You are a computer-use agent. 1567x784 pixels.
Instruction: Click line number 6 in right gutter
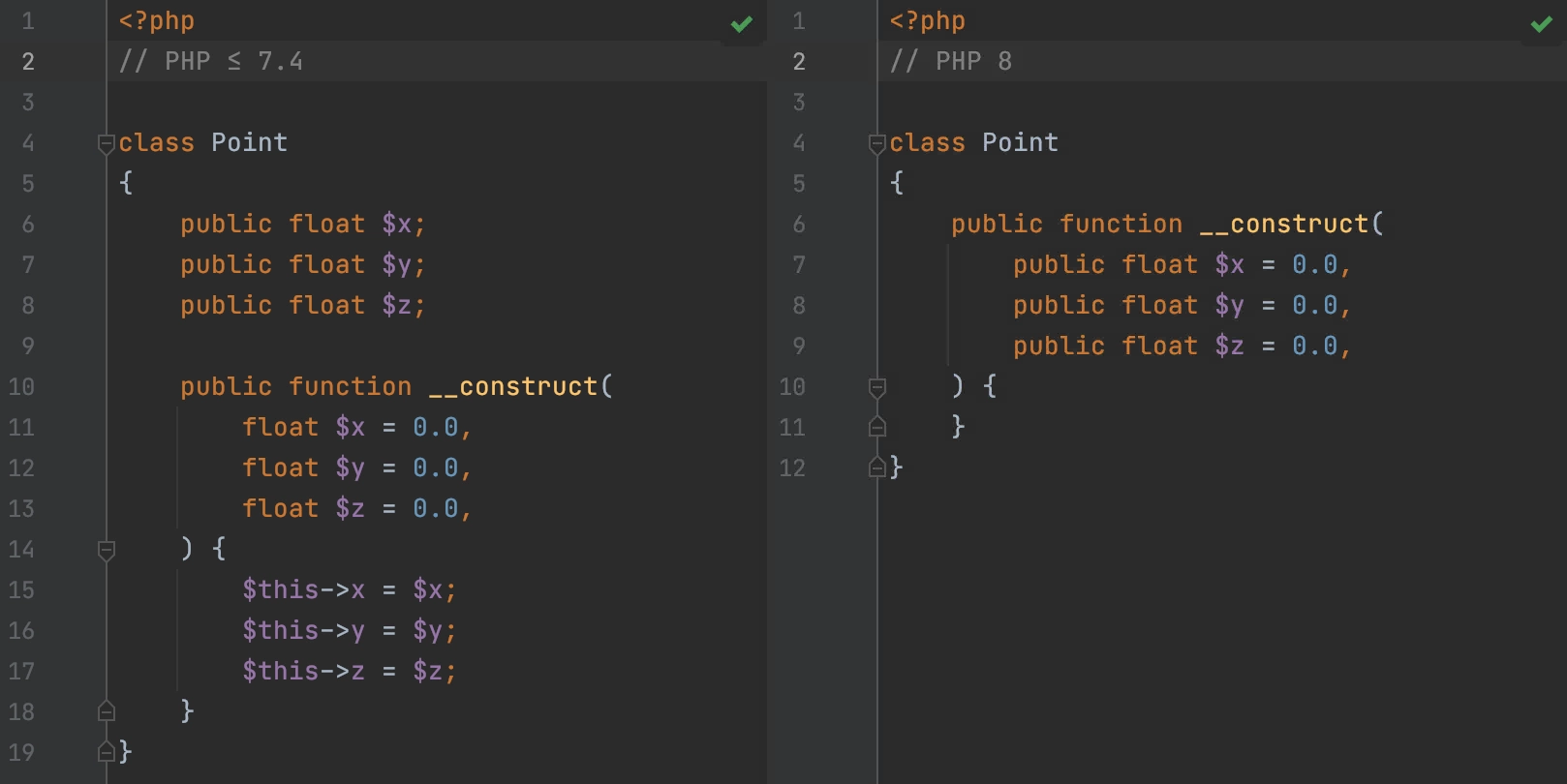point(799,225)
